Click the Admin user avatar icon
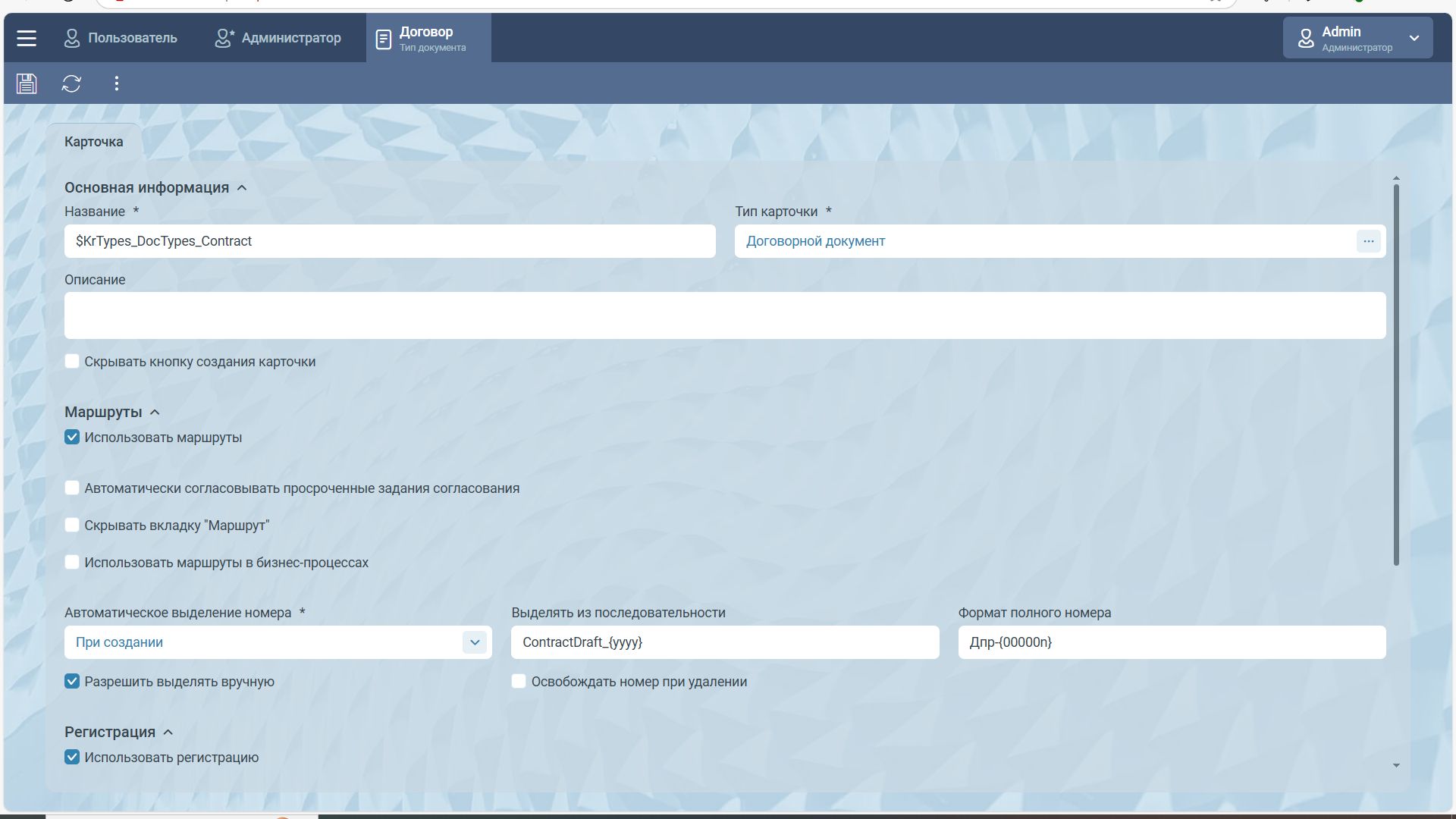 tap(1305, 38)
